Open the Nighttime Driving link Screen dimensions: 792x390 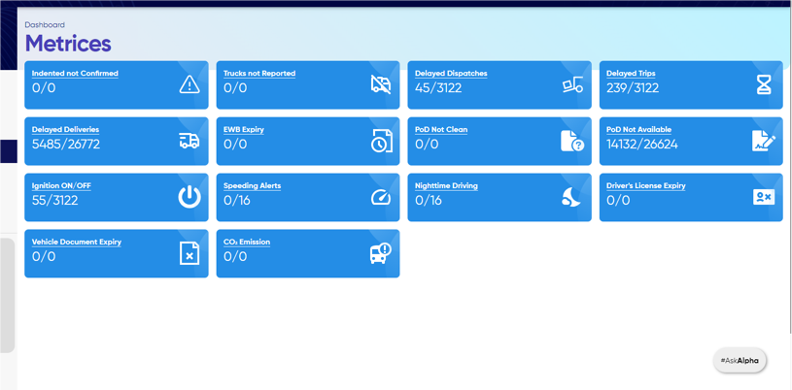pos(447,185)
